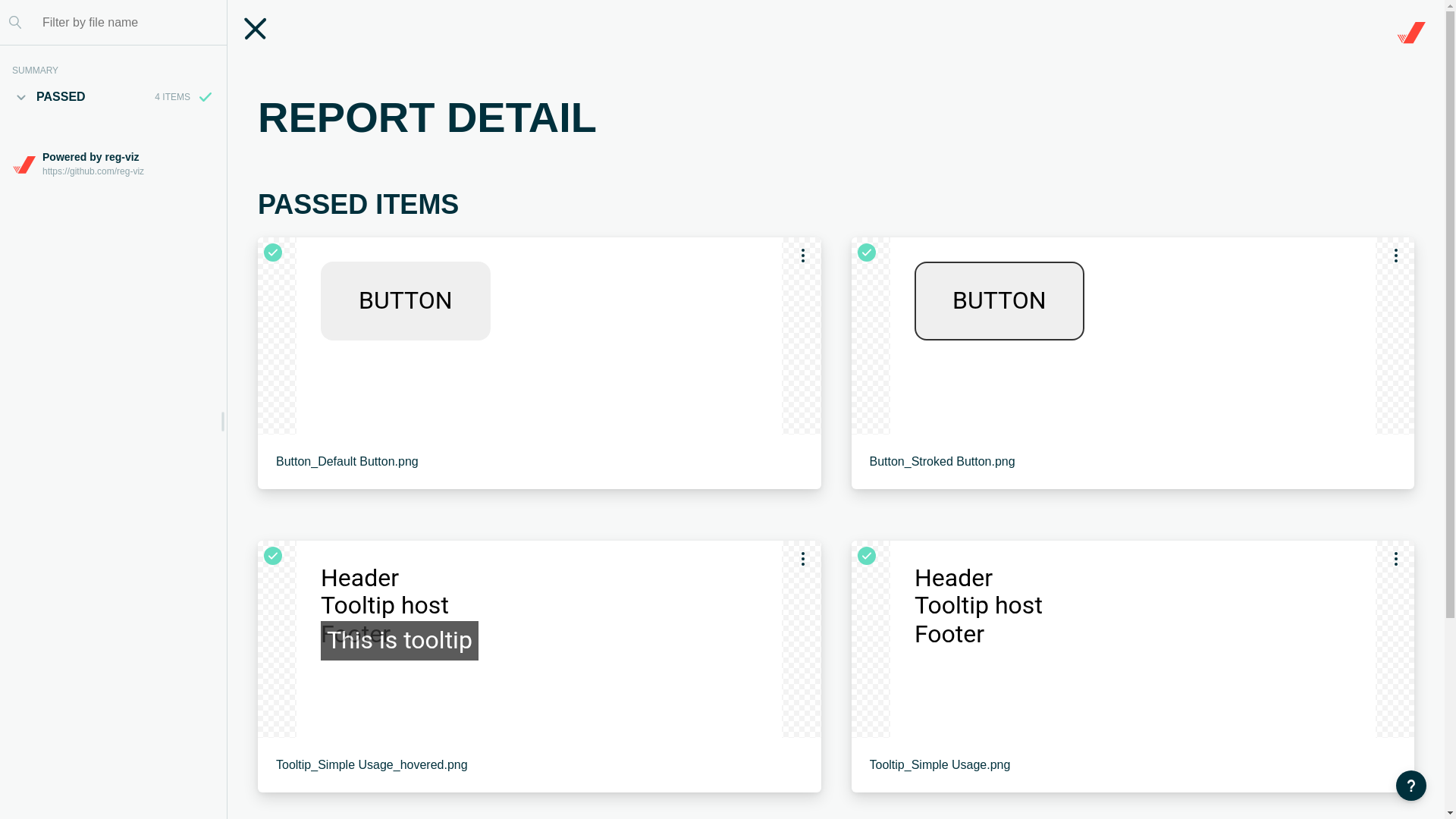Viewport: 1456px width, 819px height.
Task: Open more menu on hovered Tooltip card
Action: pos(802,559)
